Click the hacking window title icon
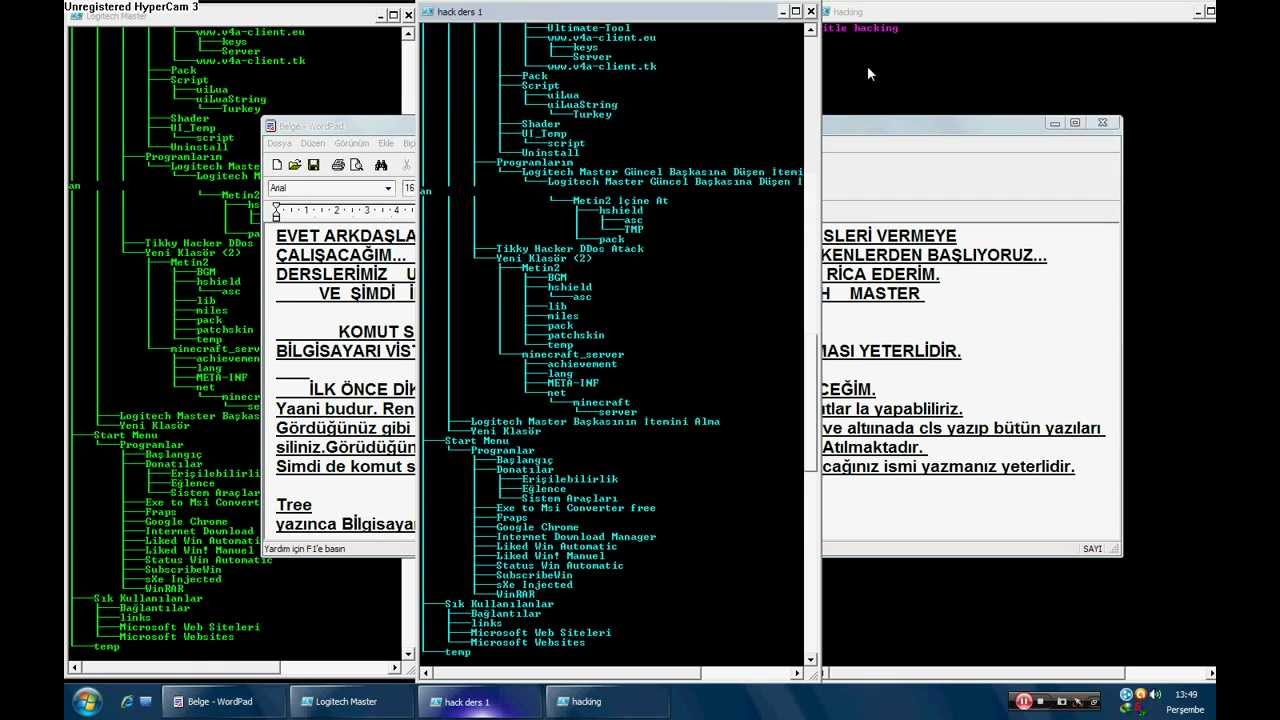The height and width of the screenshot is (720, 1280). [x=826, y=12]
